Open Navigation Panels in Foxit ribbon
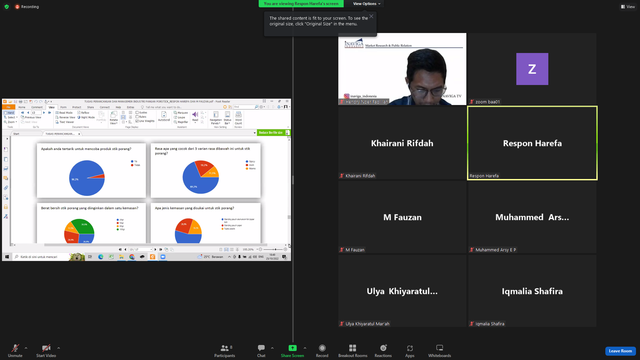The width and height of the screenshot is (640, 360). click(x=216, y=118)
